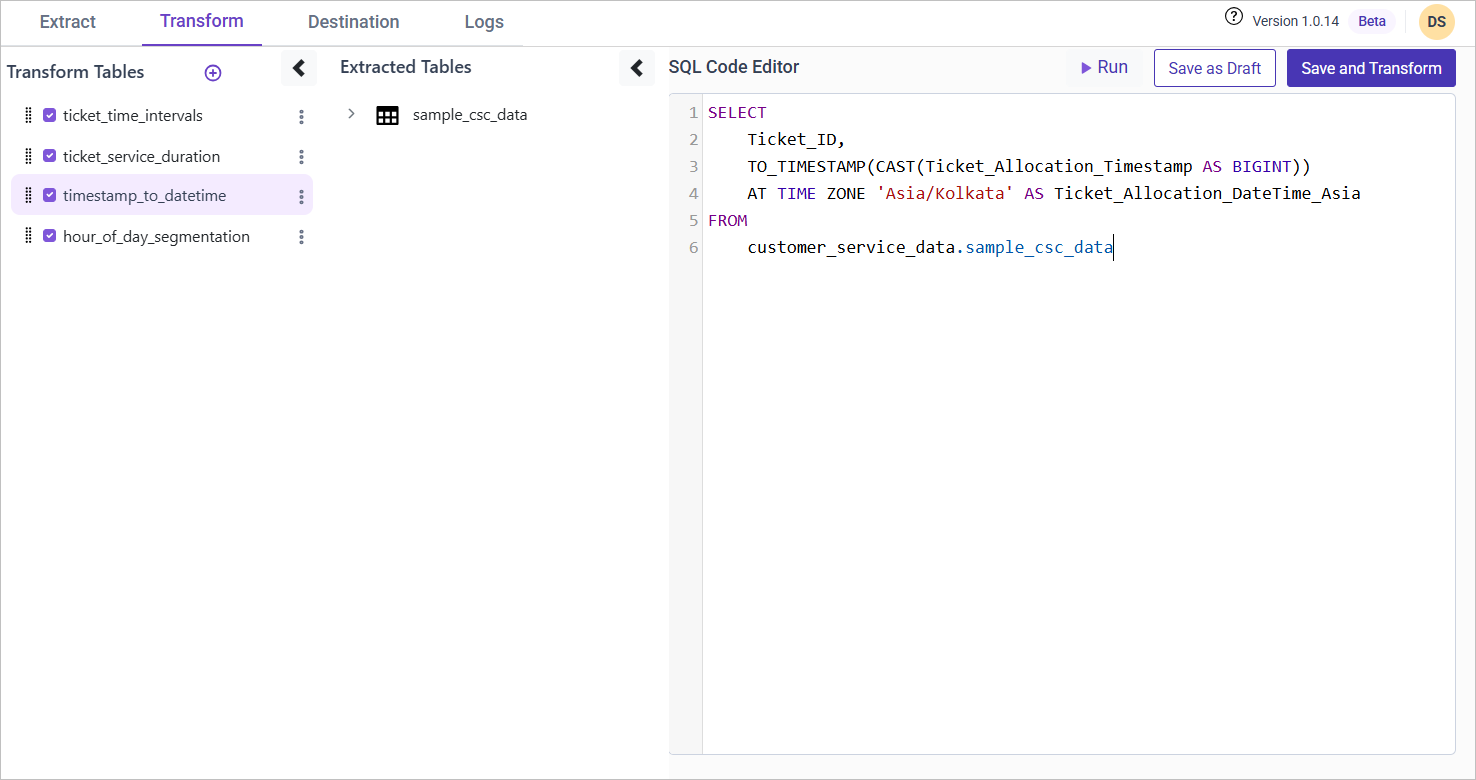Open options menu for ticket_service_duration

pyautogui.click(x=301, y=157)
